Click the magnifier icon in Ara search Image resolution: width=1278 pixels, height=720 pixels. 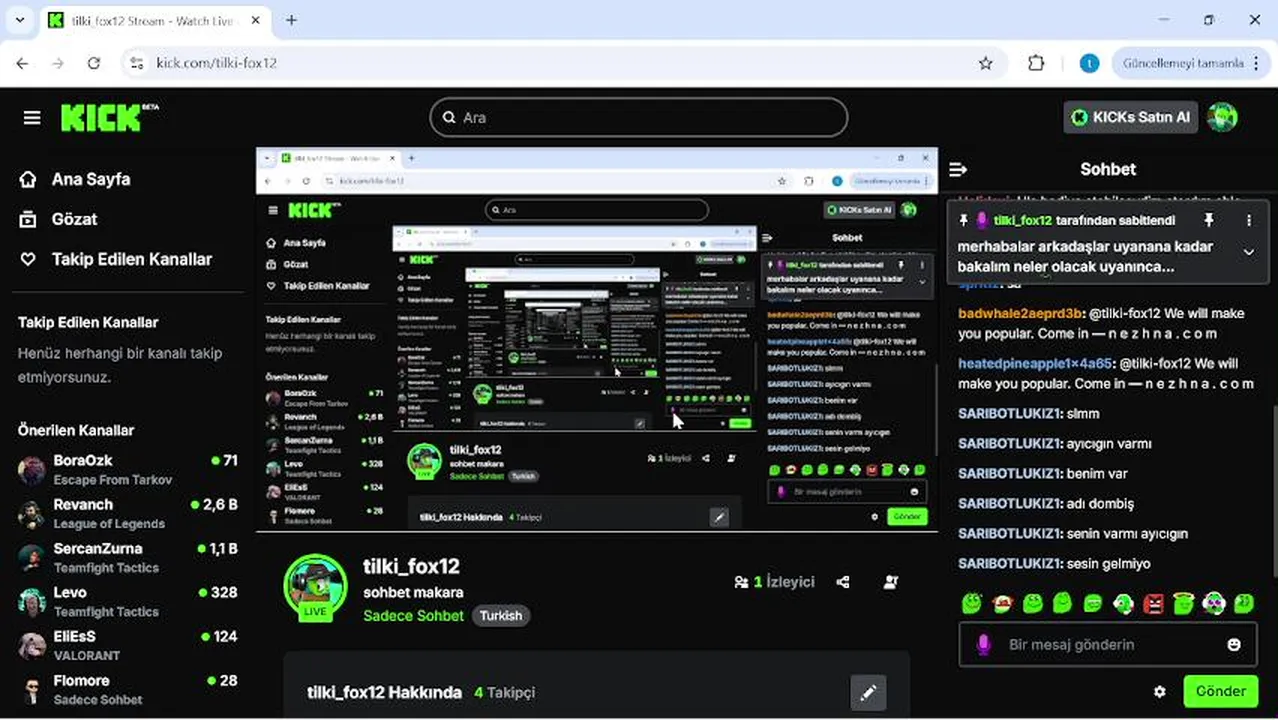tap(449, 117)
